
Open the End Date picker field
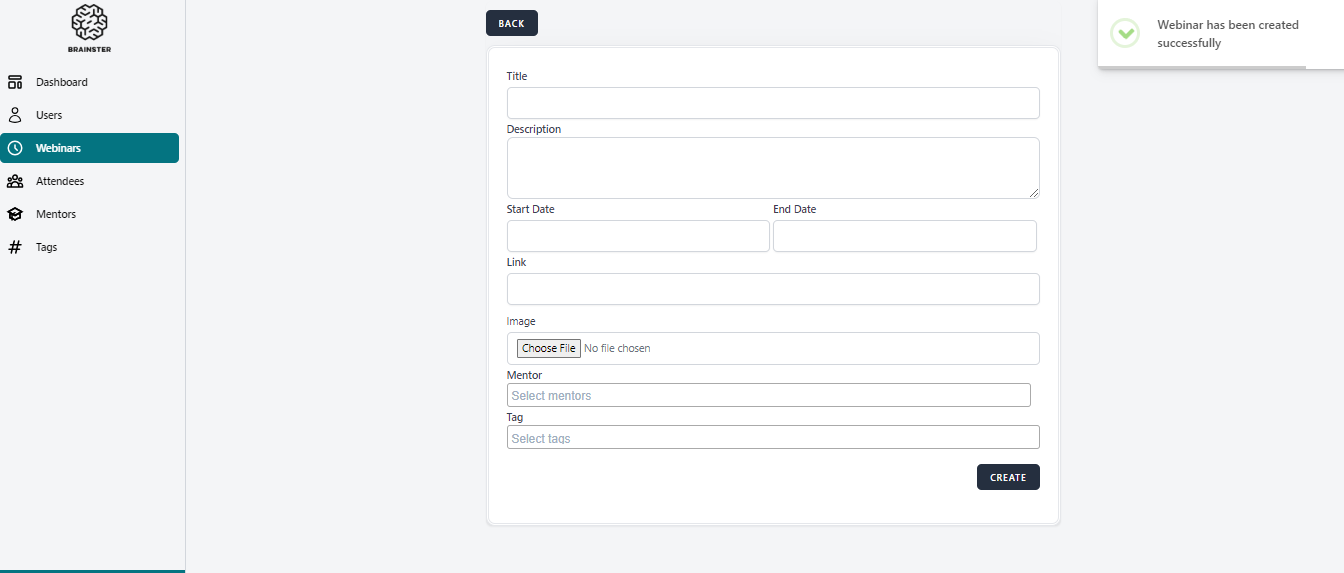(904, 236)
